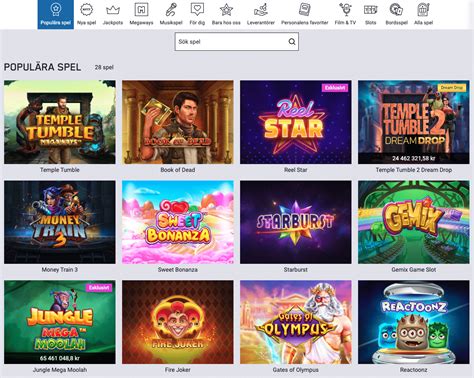The height and width of the screenshot is (378, 474).
Task: Open the Temple Tumble Megaways thumbnail
Action: 60,122
